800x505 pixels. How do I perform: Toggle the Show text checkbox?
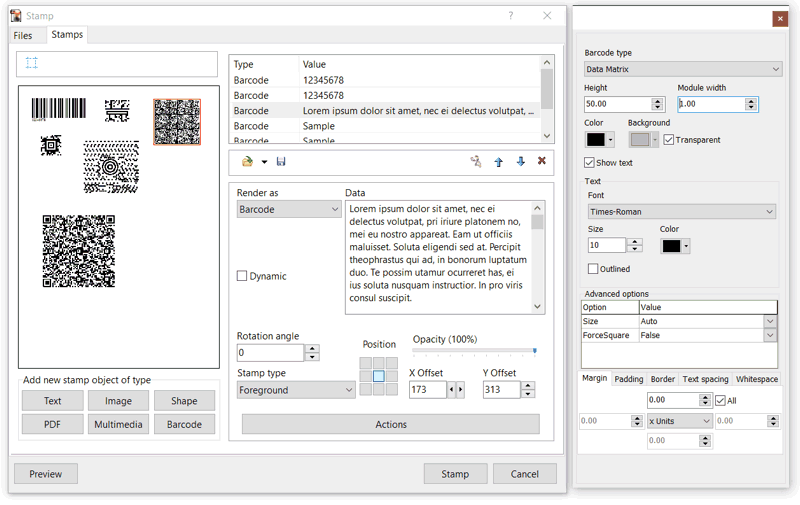[589, 163]
